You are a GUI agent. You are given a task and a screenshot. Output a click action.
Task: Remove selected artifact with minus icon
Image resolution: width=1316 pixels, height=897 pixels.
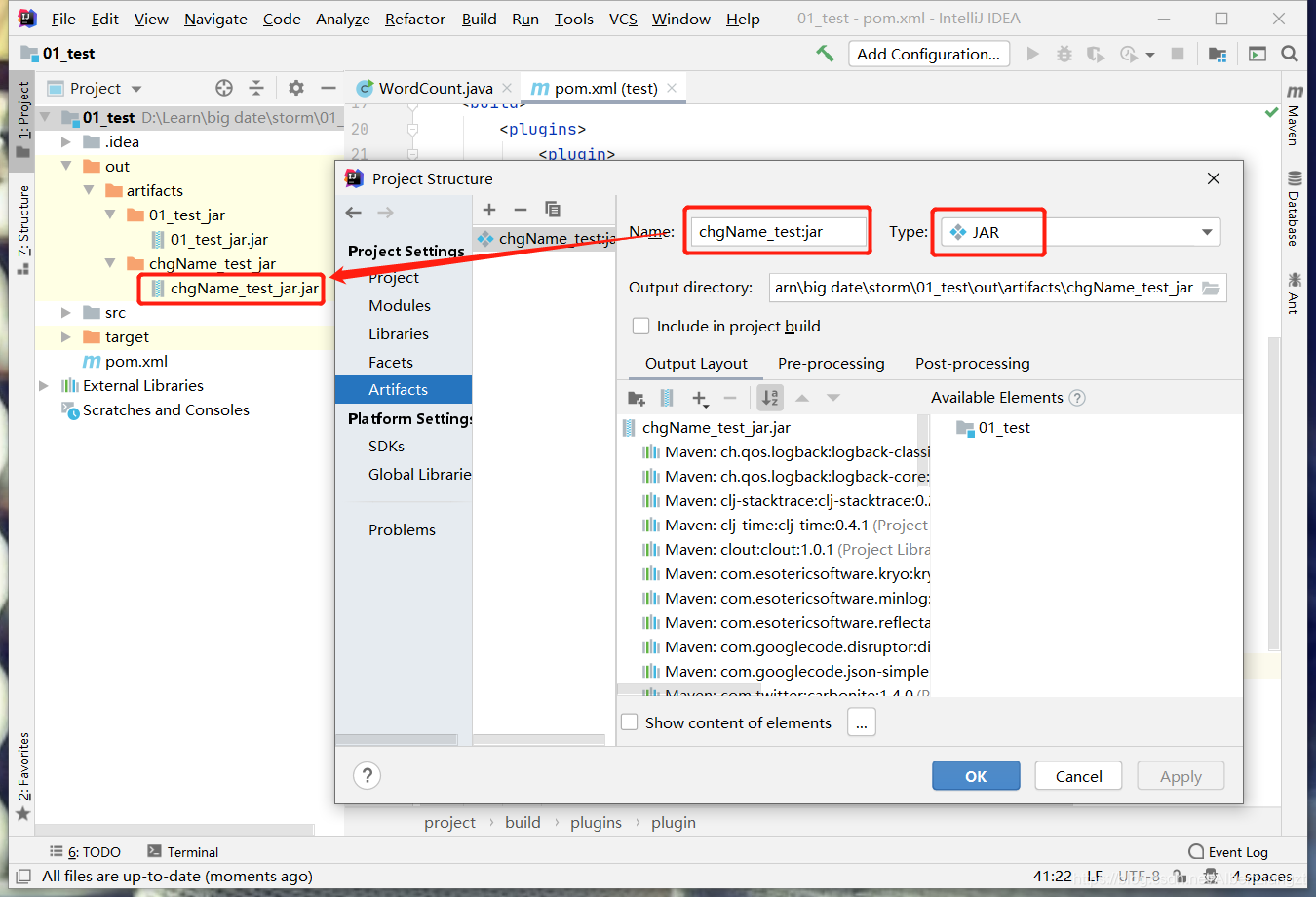pos(521,210)
